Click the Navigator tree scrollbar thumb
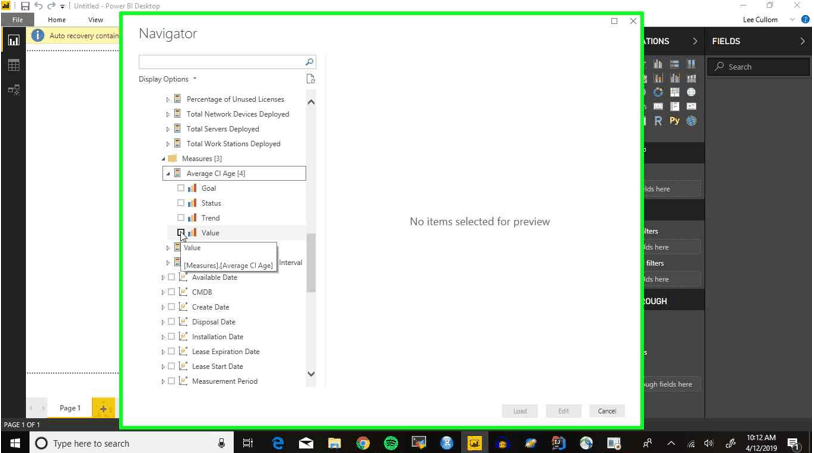The width and height of the screenshot is (814, 453). point(311,263)
